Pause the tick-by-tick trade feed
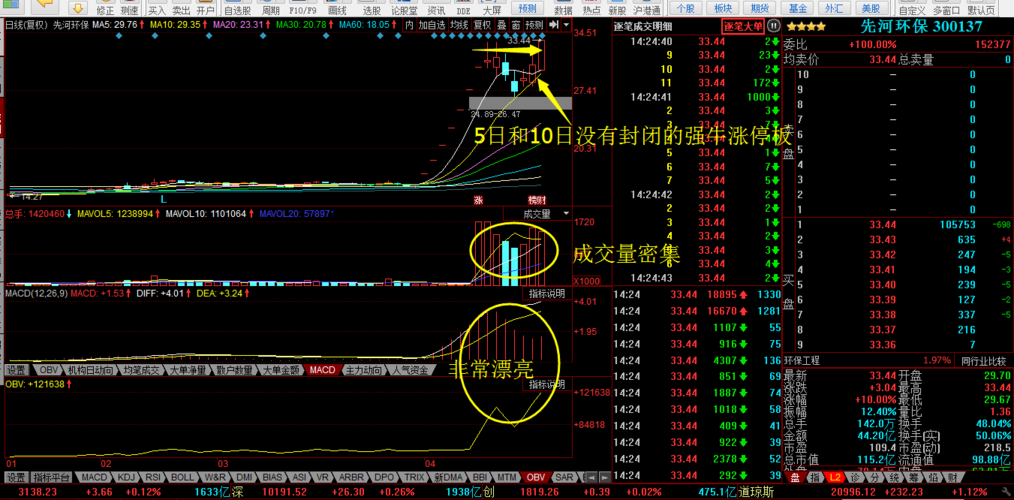 773,27
